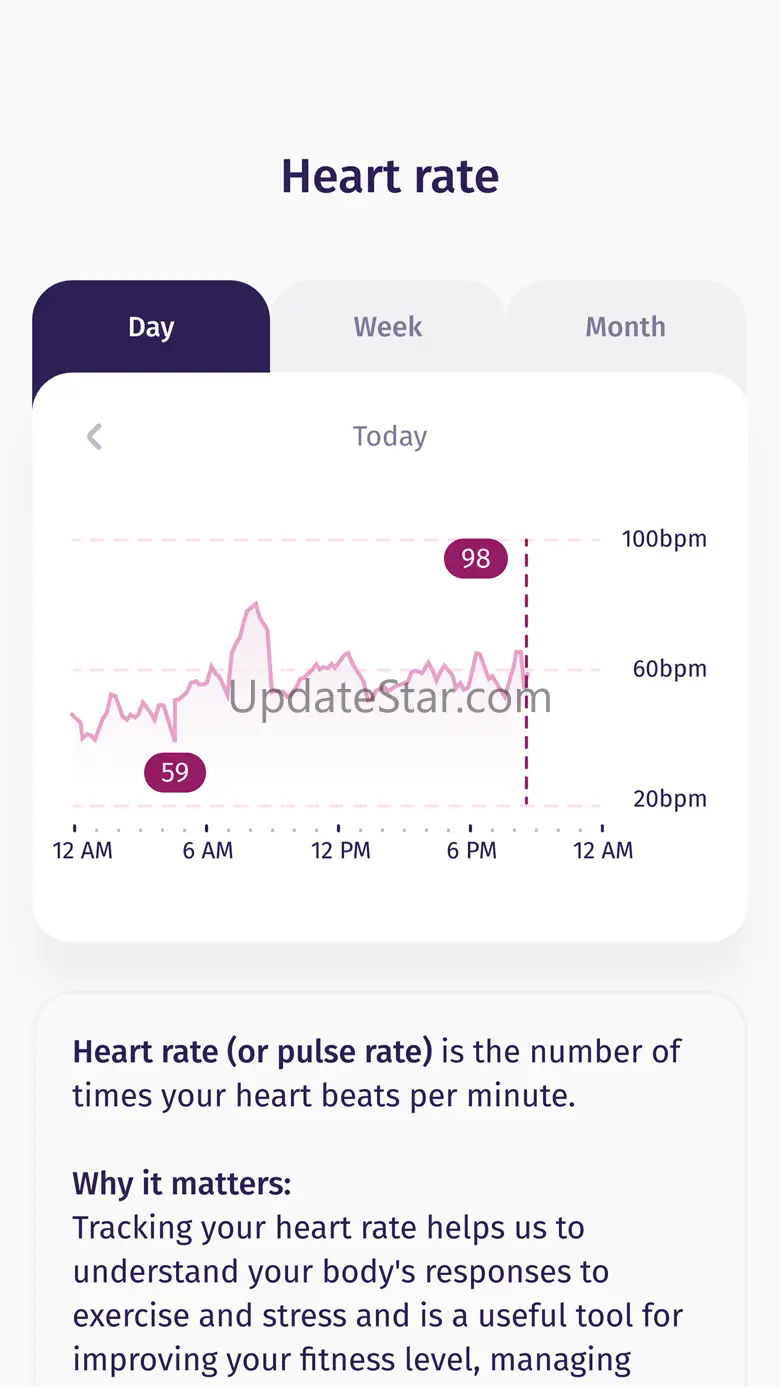Click the 100bpm axis label
Image resolution: width=780 pixels, height=1387 pixels.
(664, 540)
